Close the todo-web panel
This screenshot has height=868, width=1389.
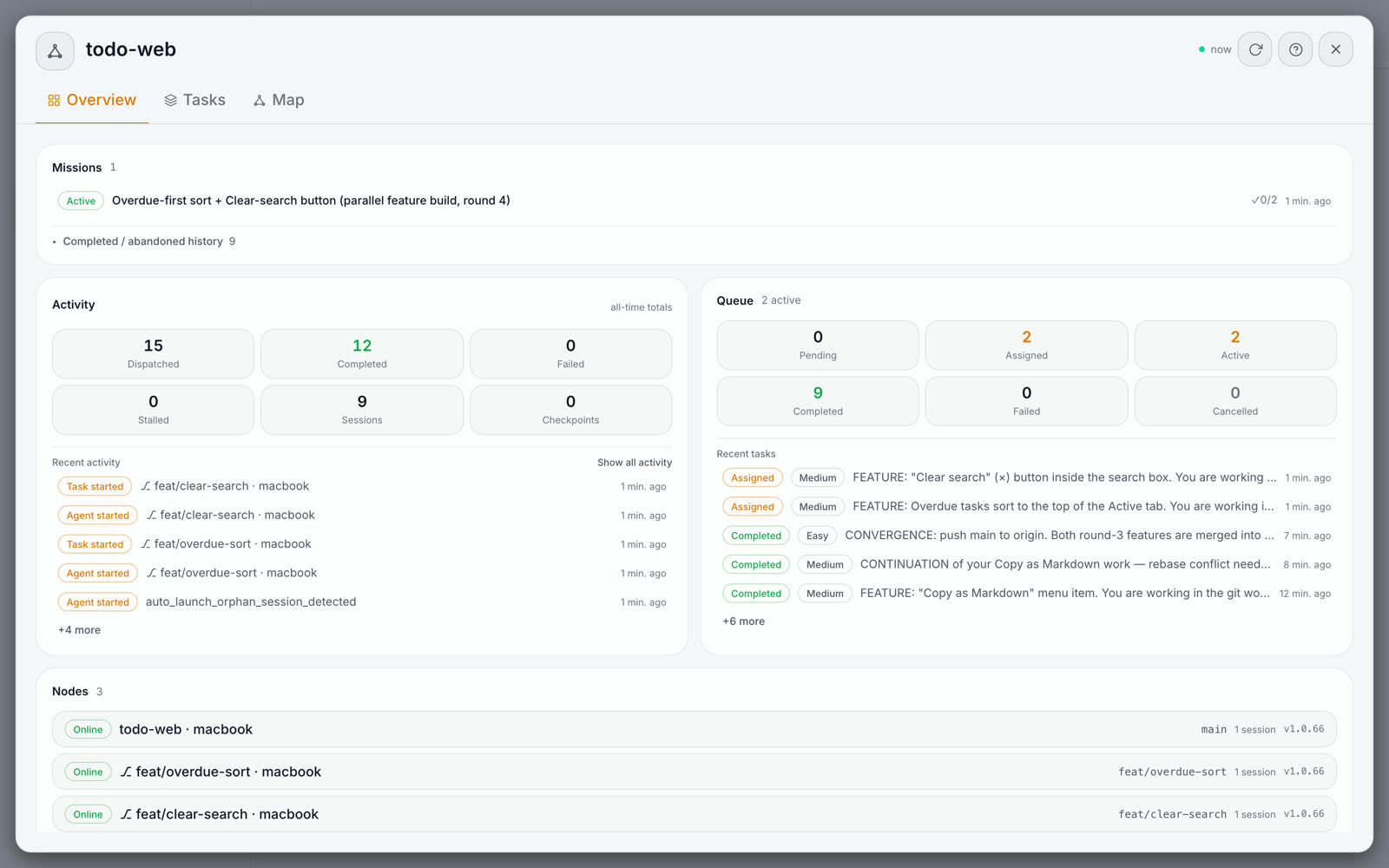click(1336, 49)
